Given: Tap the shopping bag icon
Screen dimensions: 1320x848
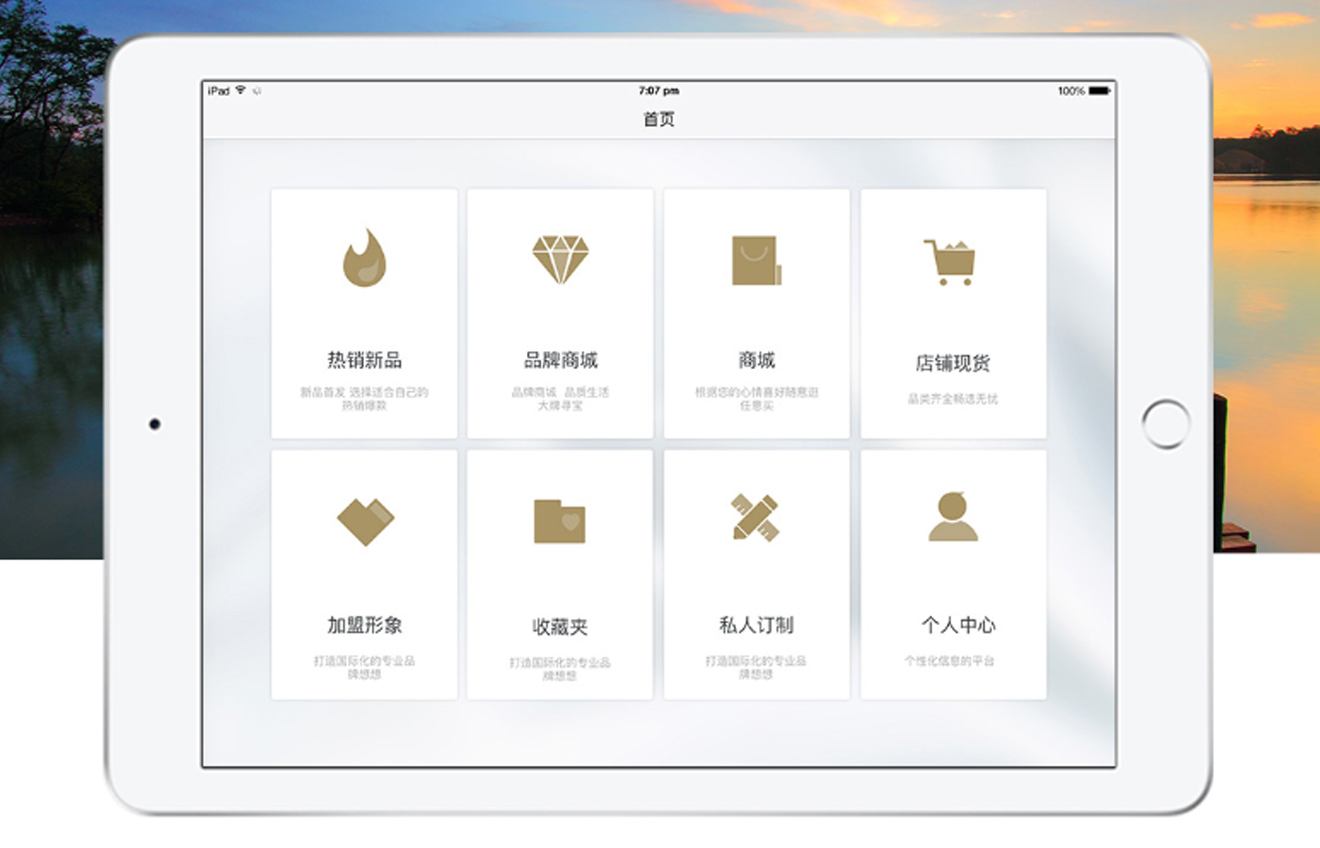Looking at the screenshot, I should 756,261.
